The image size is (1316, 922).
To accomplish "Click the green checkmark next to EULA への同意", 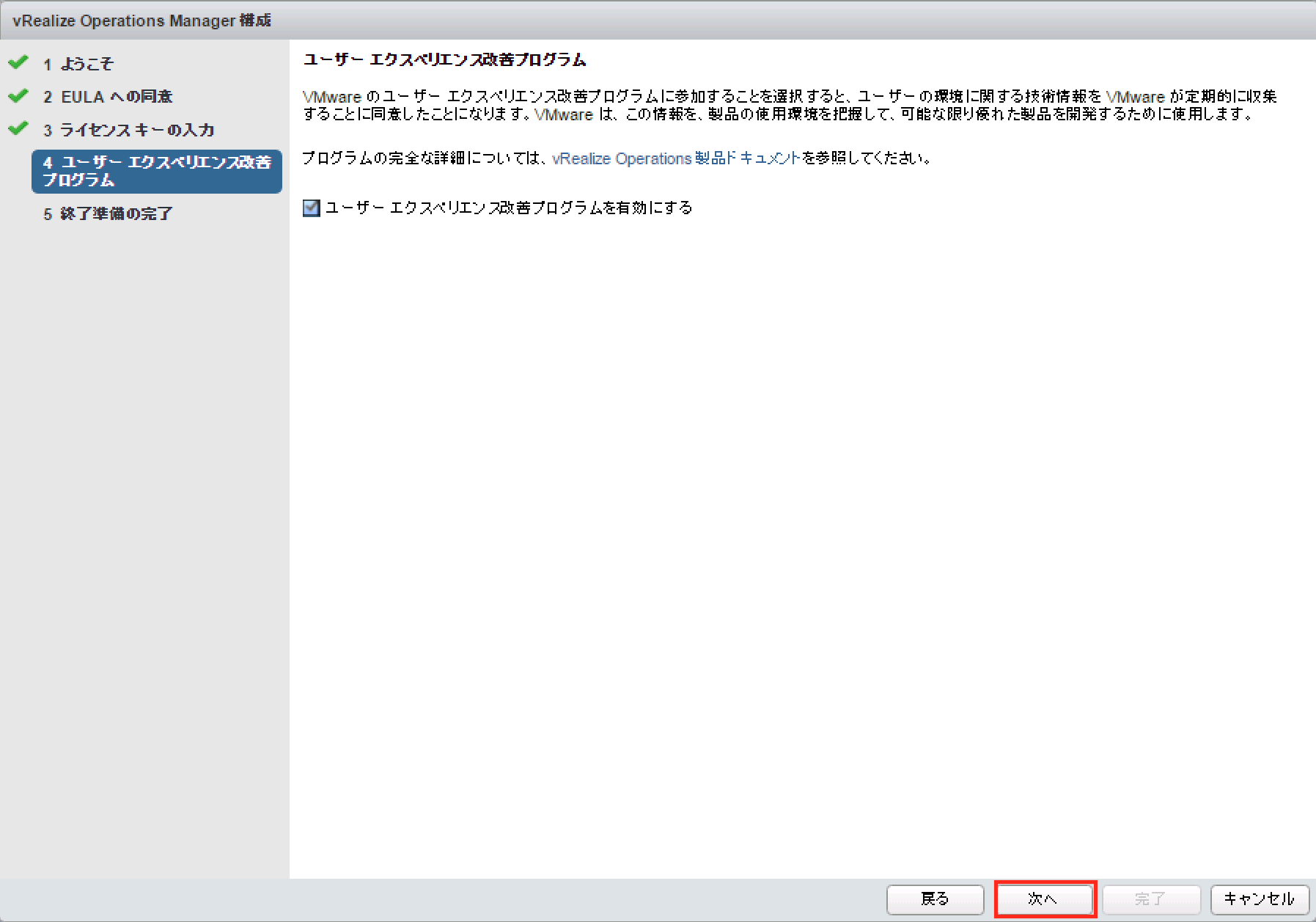I will point(18,96).
